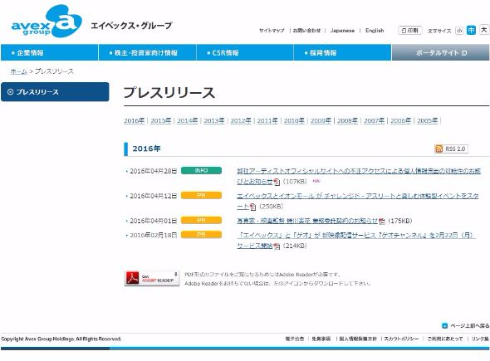Show 2005年 press releases
The image size is (490, 361).
(x=427, y=121)
